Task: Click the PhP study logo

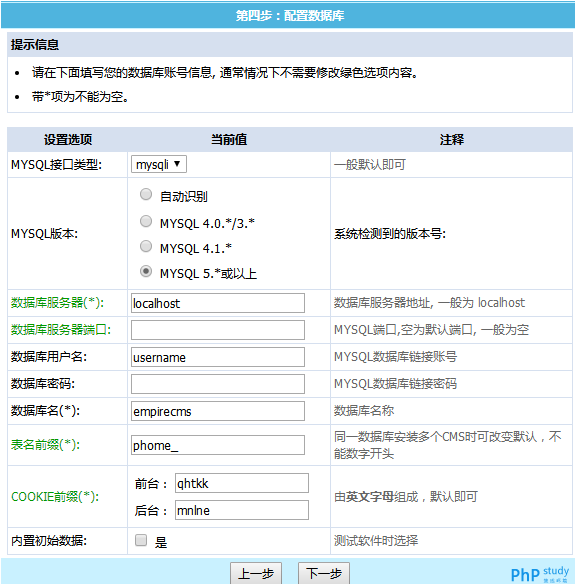Action: 540,574
